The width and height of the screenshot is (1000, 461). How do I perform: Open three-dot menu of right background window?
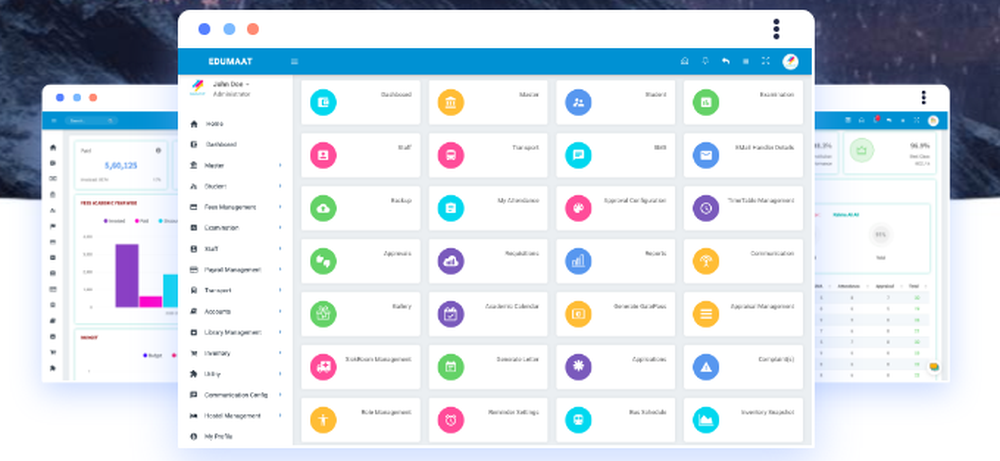point(923,98)
